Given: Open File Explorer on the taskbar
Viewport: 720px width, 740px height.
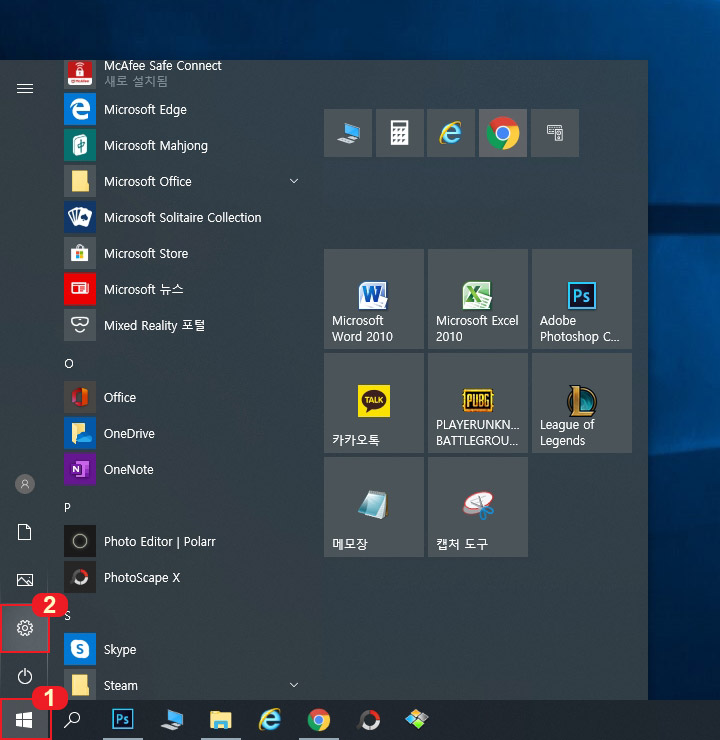Looking at the screenshot, I should (221, 720).
